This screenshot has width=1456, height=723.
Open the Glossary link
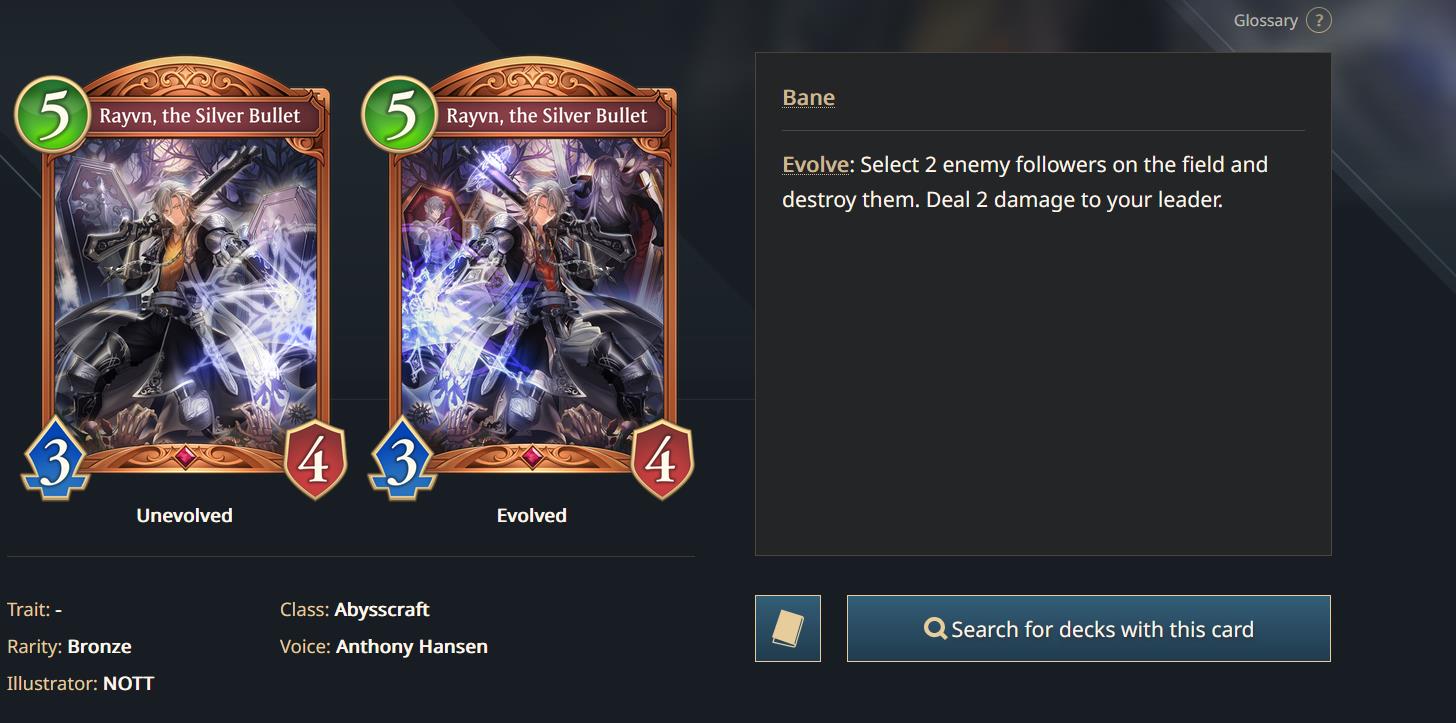(1265, 20)
